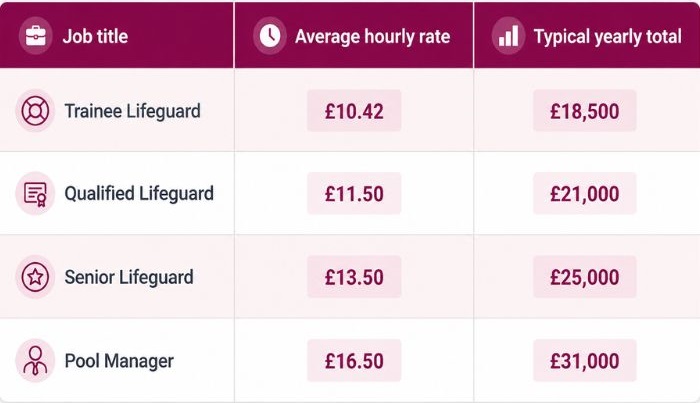Image resolution: width=700 pixels, height=403 pixels.
Task: Select the Trainee Lifeguard job title text
Action: [133, 111]
